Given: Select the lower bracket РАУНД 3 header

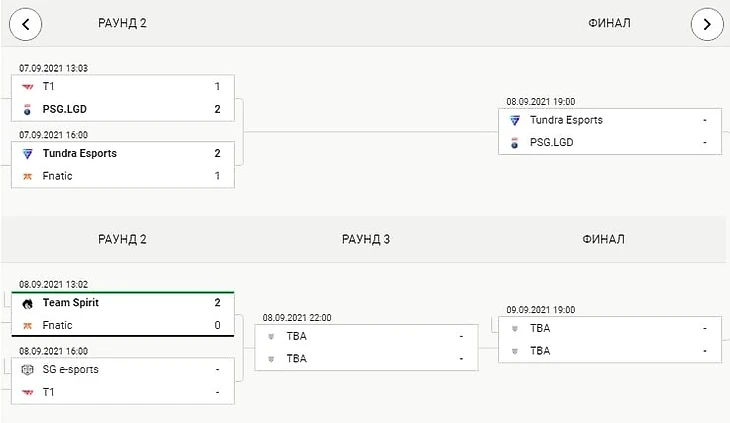Looking at the screenshot, I should (366, 240).
